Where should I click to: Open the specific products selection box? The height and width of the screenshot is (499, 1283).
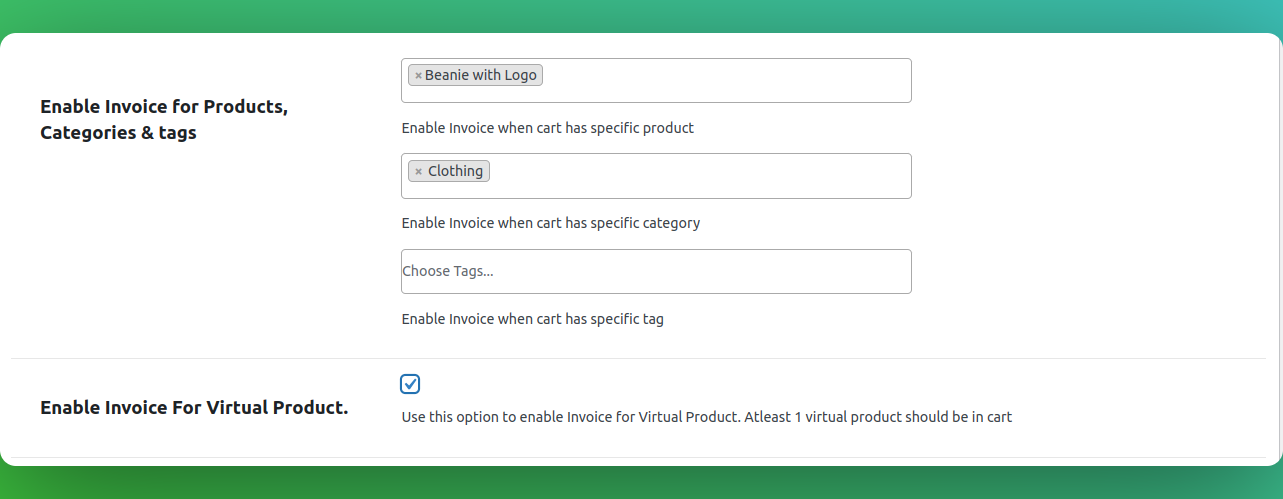(656, 80)
